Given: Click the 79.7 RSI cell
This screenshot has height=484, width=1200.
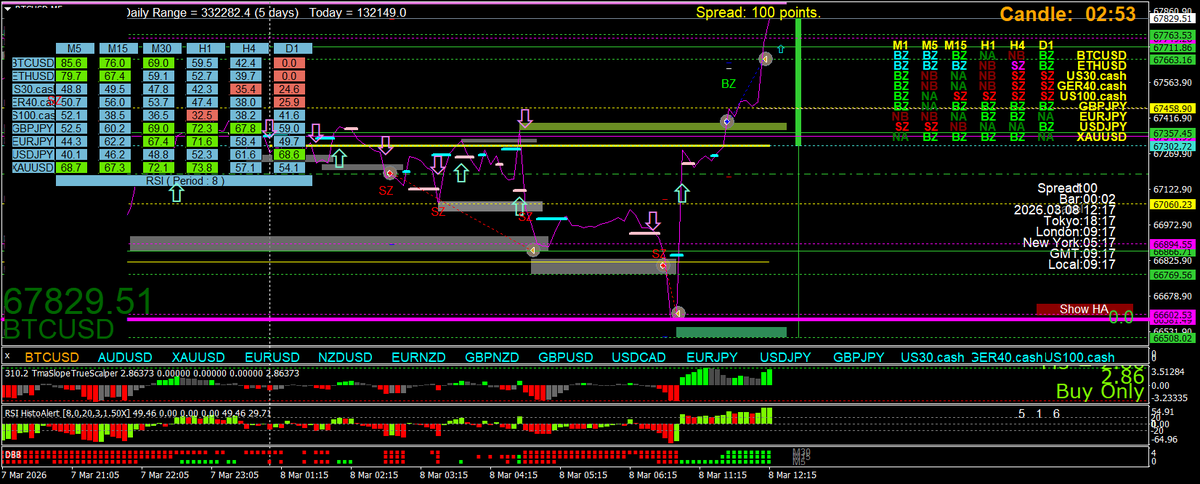Looking at the screenshot, I should click(71, 76).
